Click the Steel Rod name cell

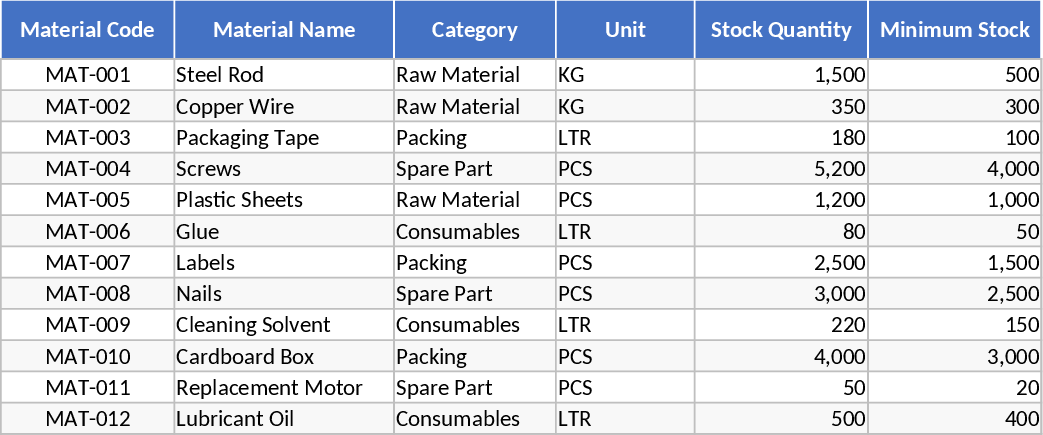[x=283, y=75]
